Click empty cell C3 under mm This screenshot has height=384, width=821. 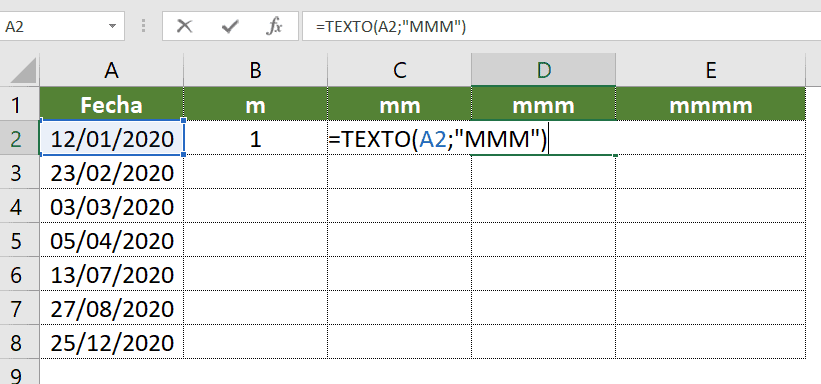coord(400,172)
